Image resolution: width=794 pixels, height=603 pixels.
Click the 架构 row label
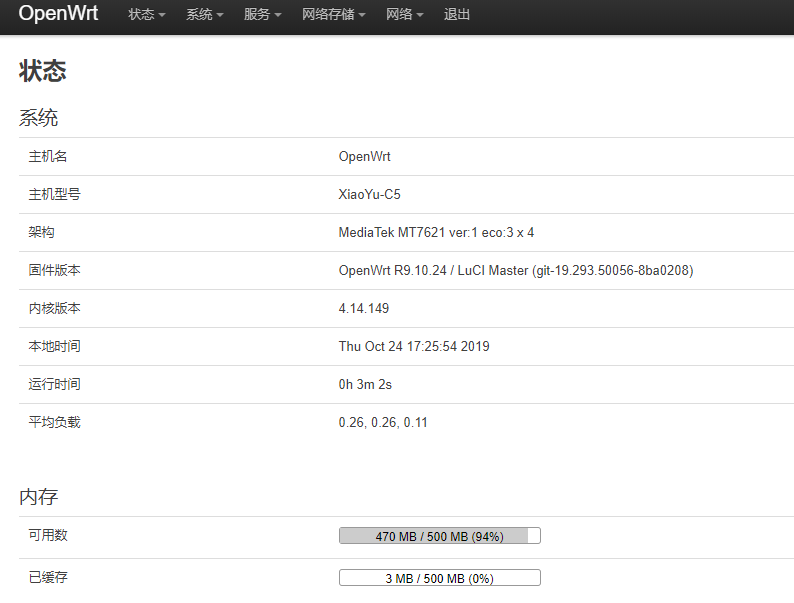41,232
